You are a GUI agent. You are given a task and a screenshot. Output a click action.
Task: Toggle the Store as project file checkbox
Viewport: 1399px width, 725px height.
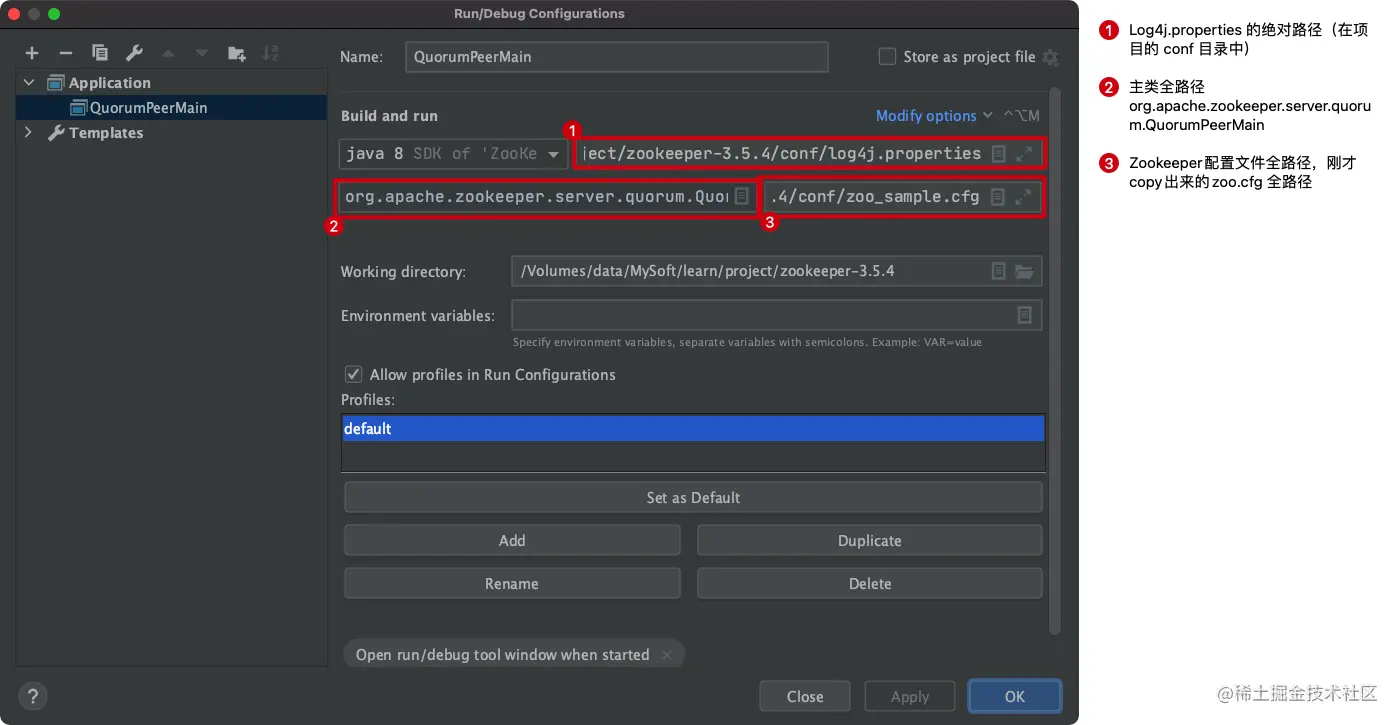[887, 57]
